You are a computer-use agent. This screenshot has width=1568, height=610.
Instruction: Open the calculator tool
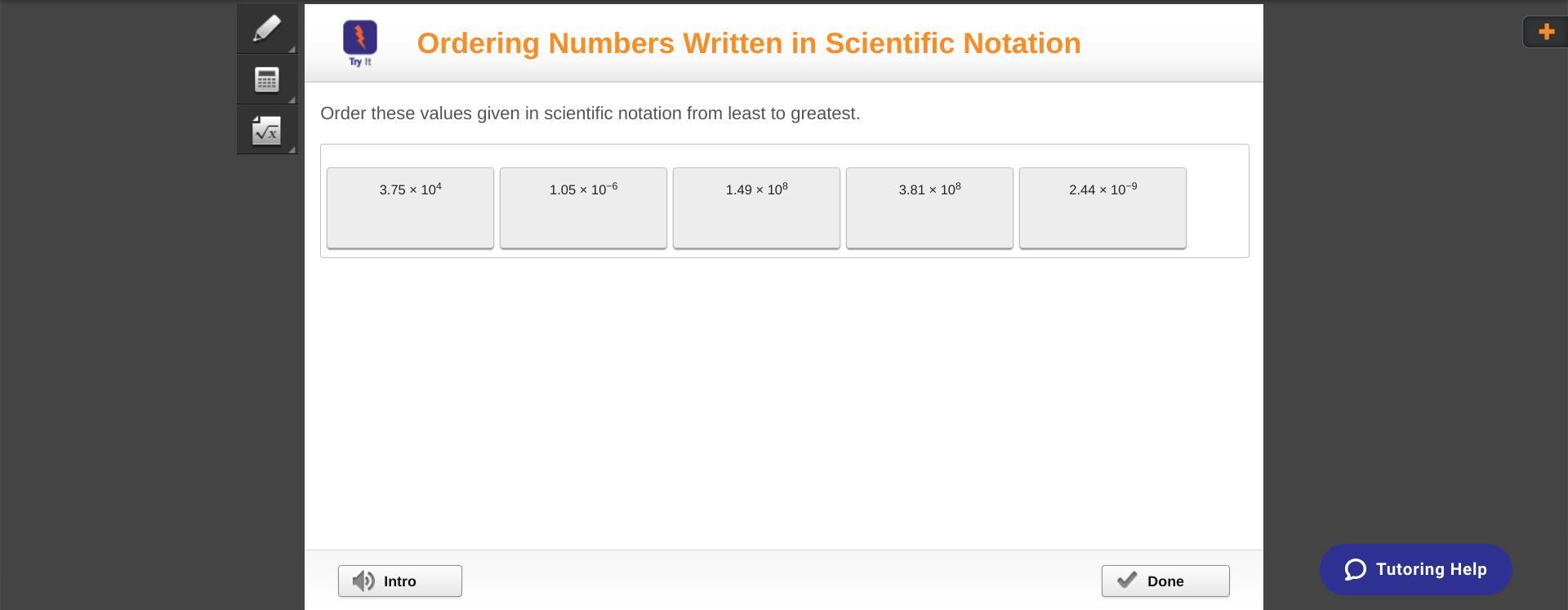[x=266, y=79]
